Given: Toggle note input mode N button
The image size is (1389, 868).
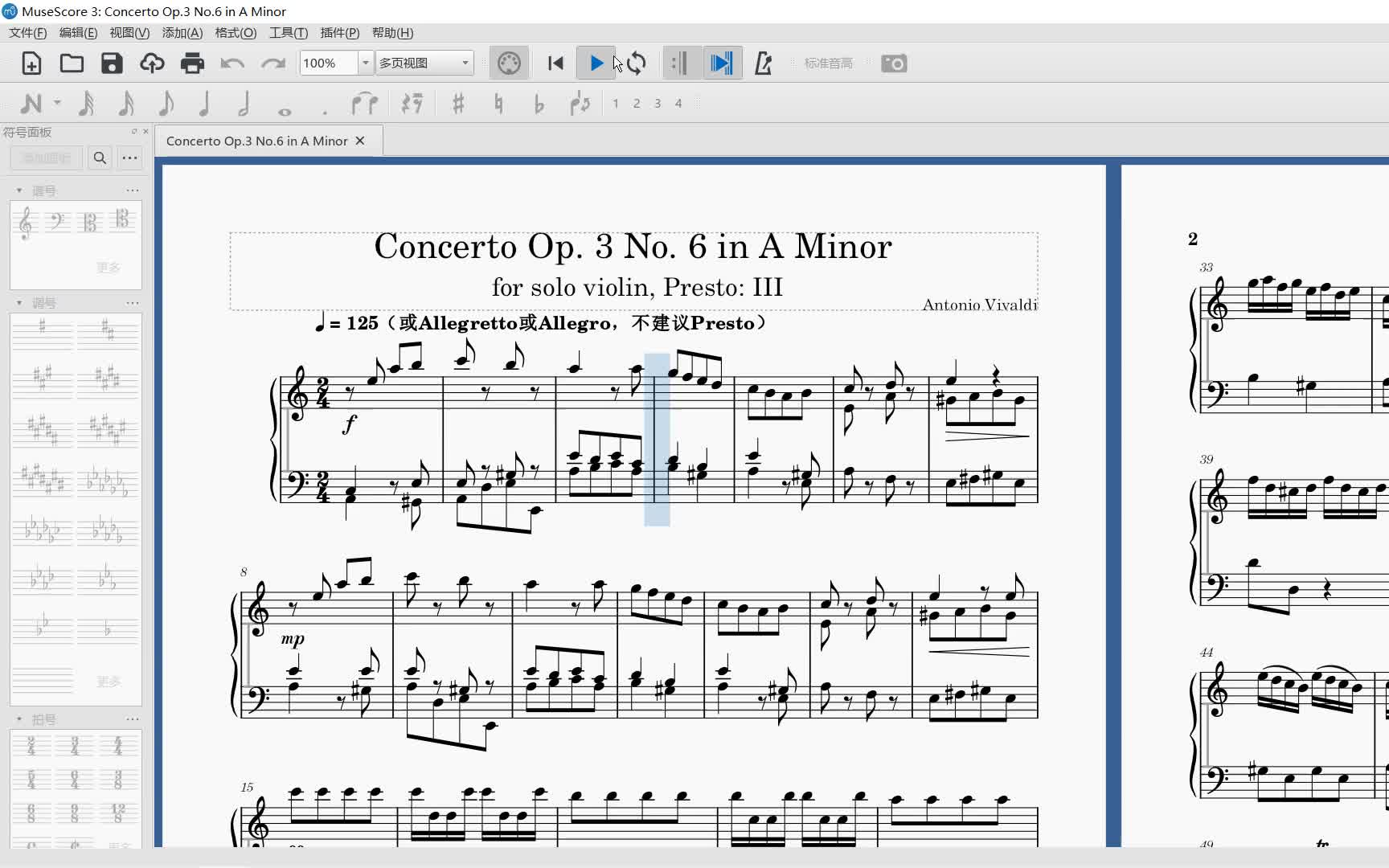Looking at the screenshot, I should point(31,103).
